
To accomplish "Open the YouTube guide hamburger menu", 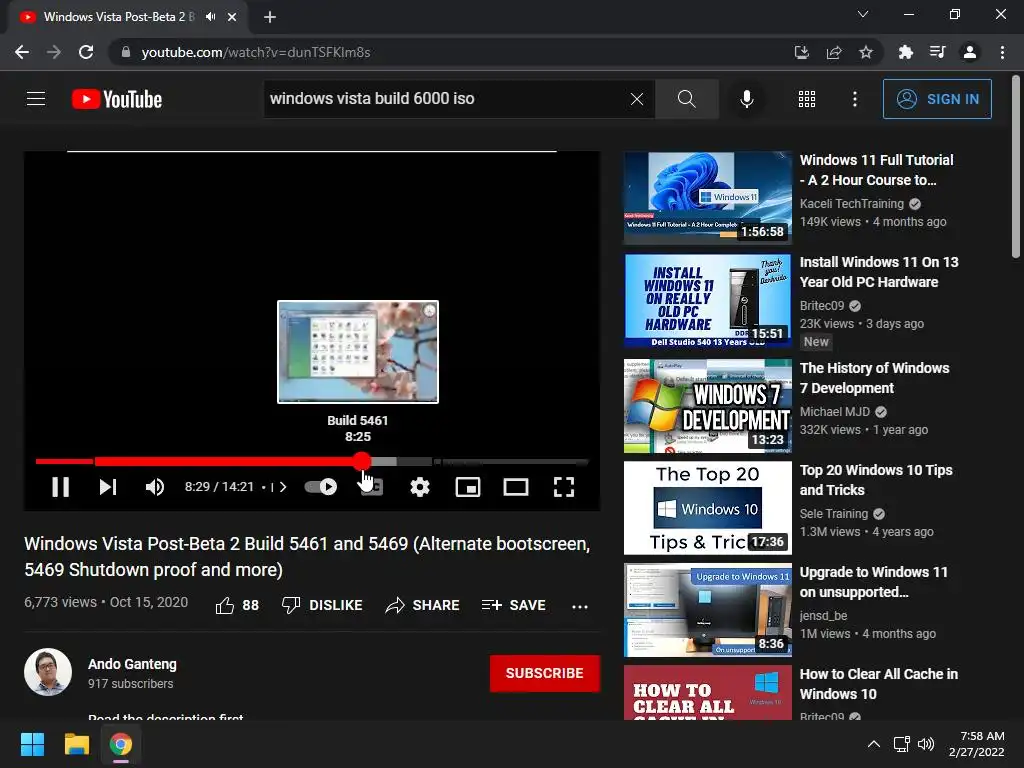I will click(36, 99).
